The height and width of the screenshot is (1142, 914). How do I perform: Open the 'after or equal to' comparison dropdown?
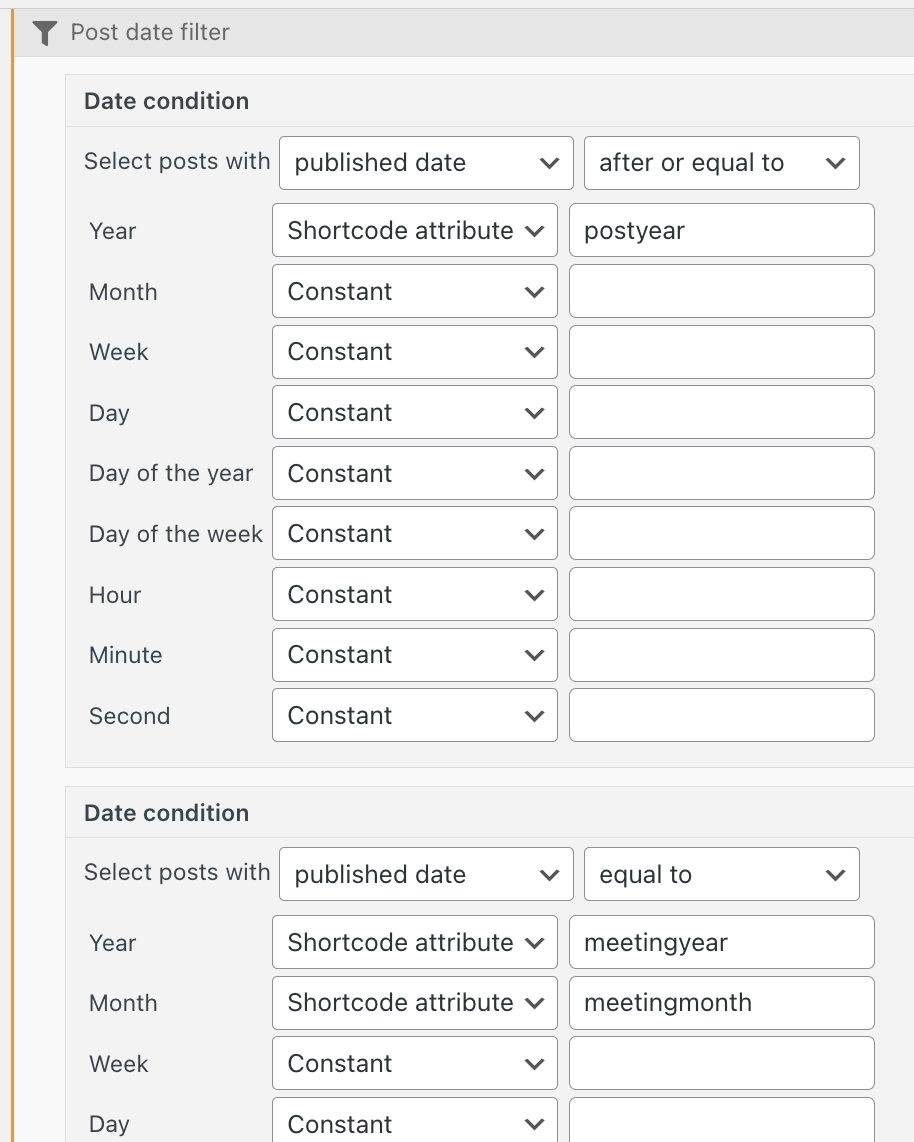coord(722,163)
